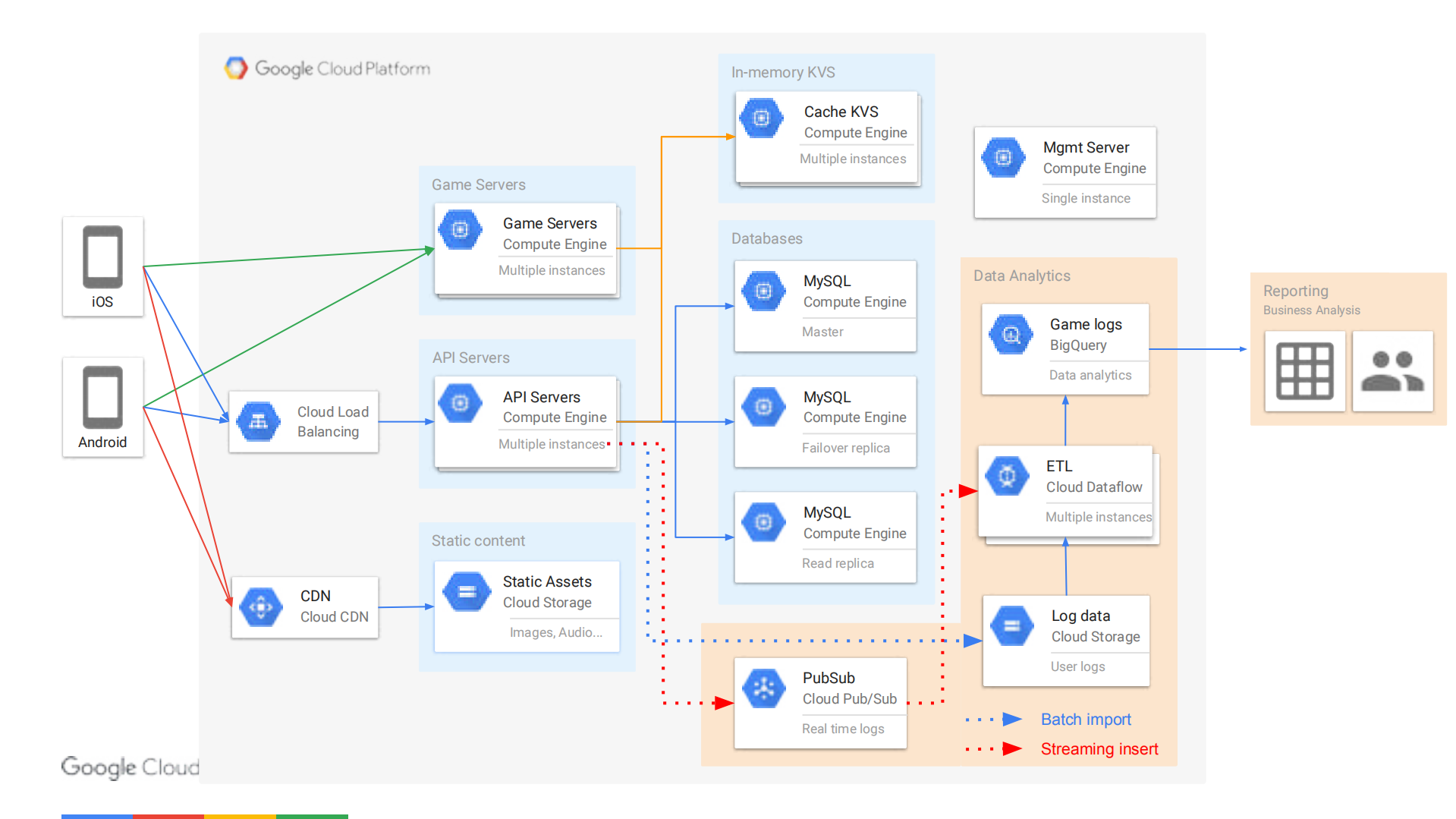Click the Android phone device icon

pos(102,397)
